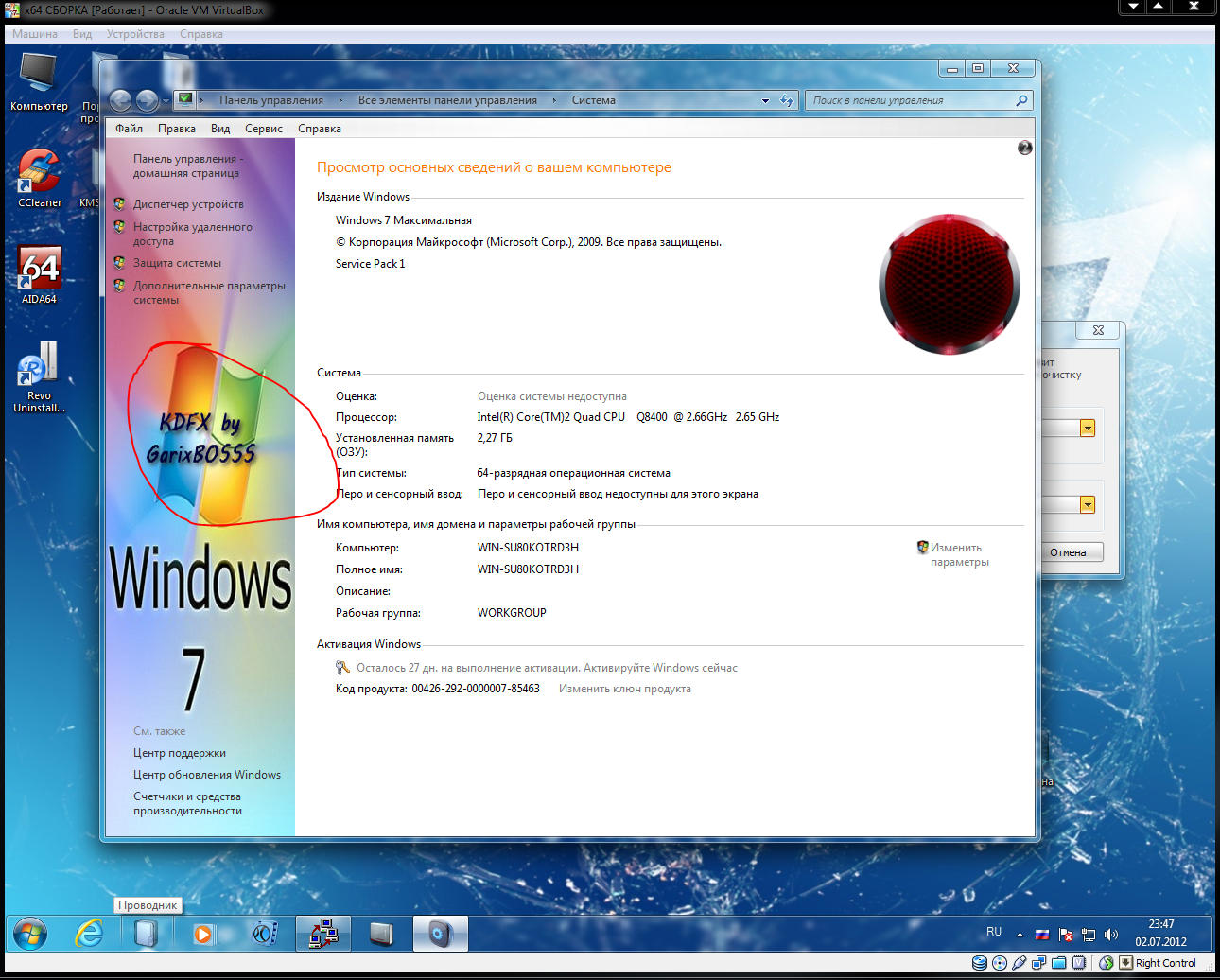Expand the address bar history dropdown

[765, 100]
